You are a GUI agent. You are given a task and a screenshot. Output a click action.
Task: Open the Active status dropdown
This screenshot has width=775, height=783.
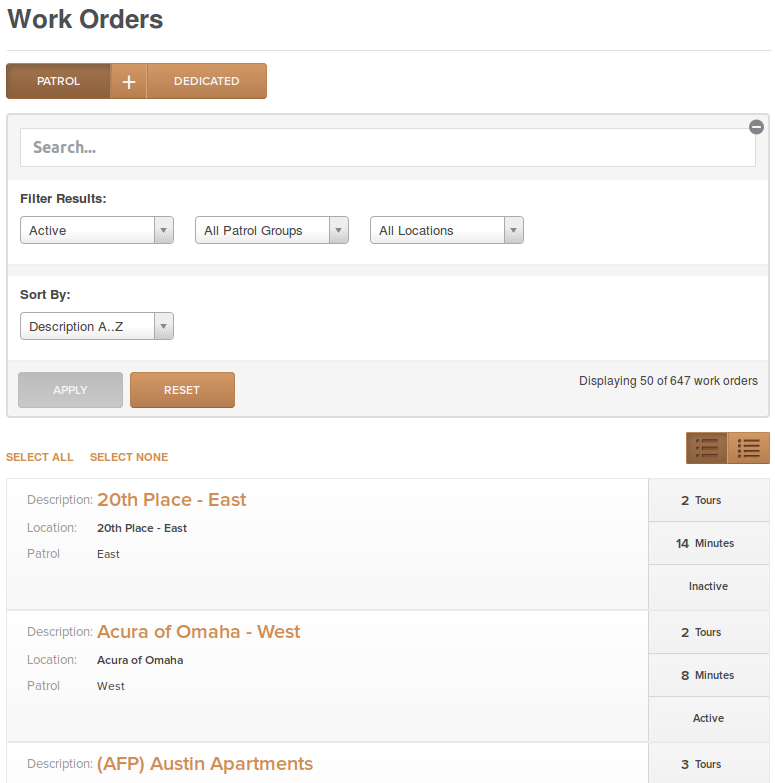coord(97,230)
